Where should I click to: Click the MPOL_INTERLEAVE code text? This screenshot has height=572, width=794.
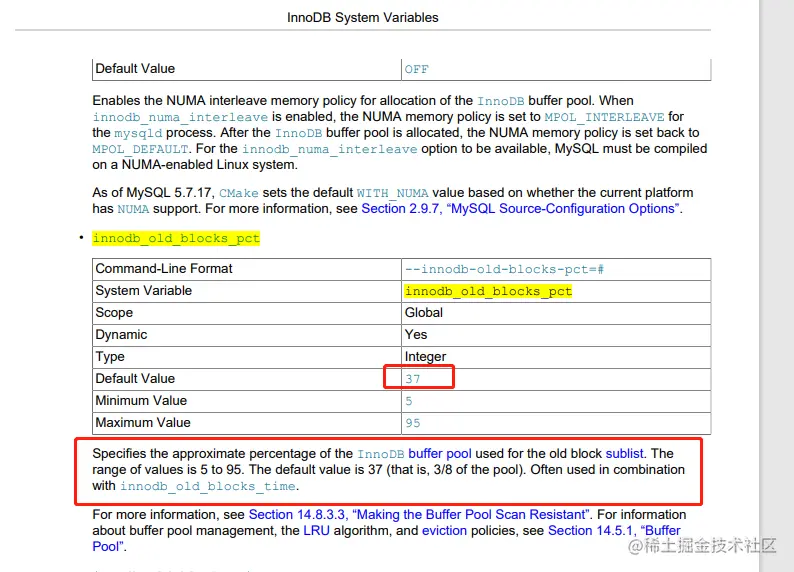pyautogui.click(x=604, y=117)
